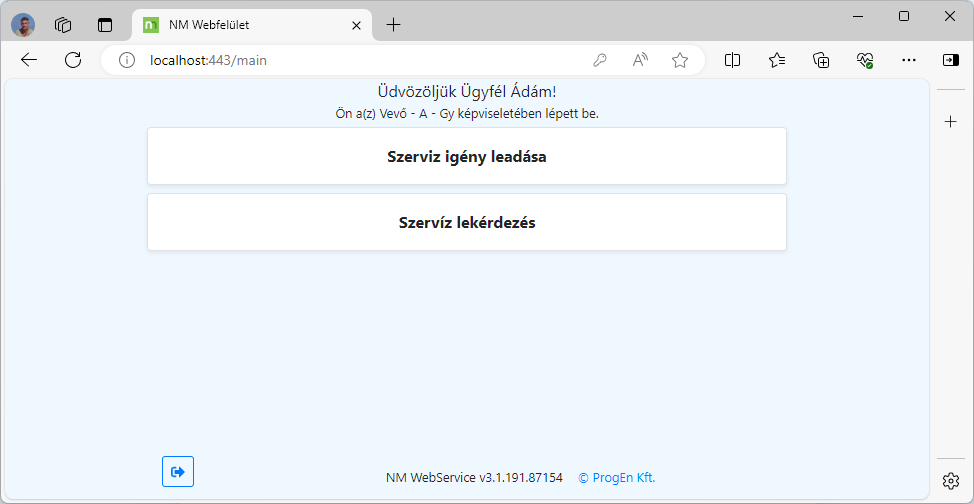974x504 pixels.
Task: Refresh the current page
Action: pos(73,60)
